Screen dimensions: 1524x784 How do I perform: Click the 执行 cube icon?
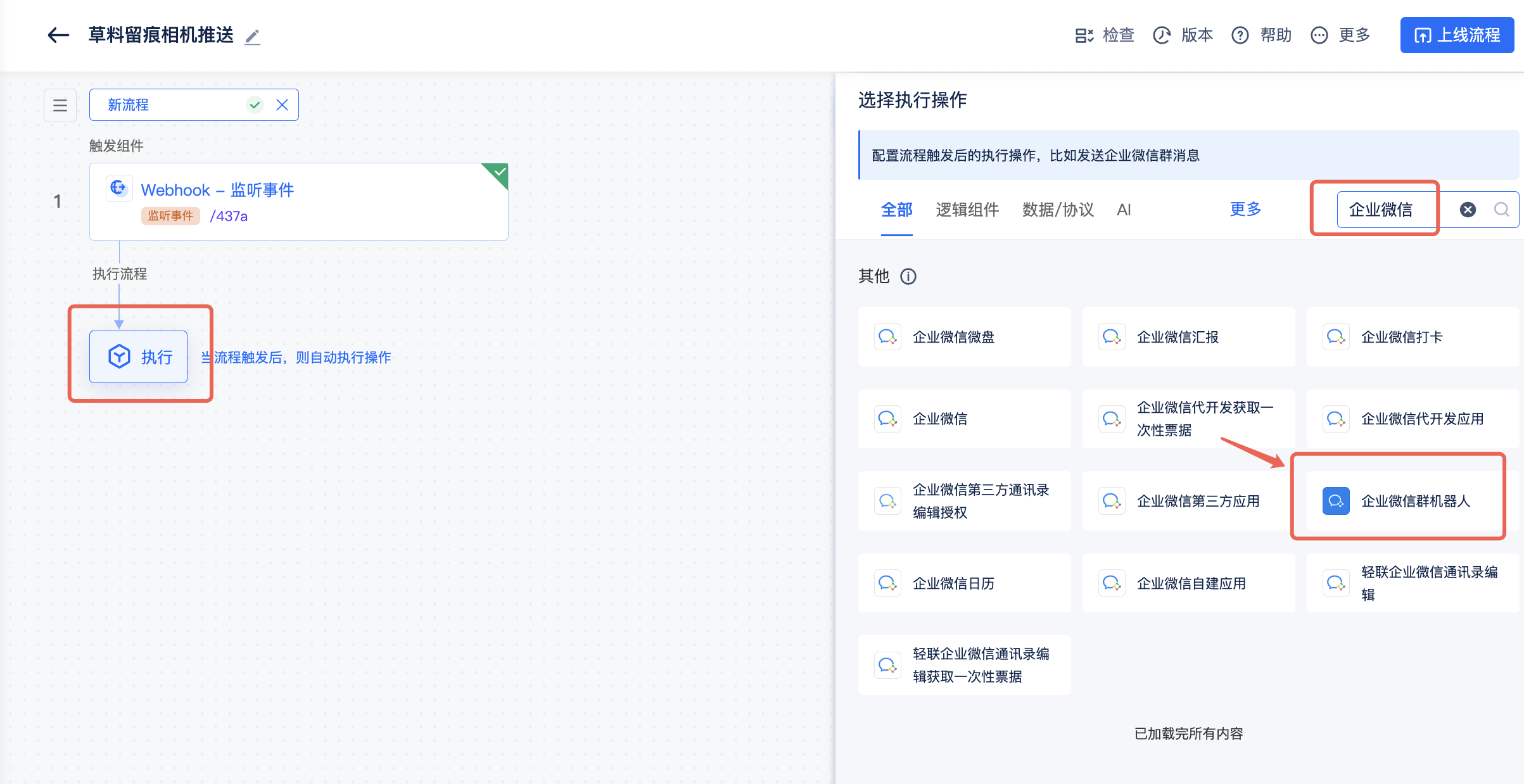point(119,357)
